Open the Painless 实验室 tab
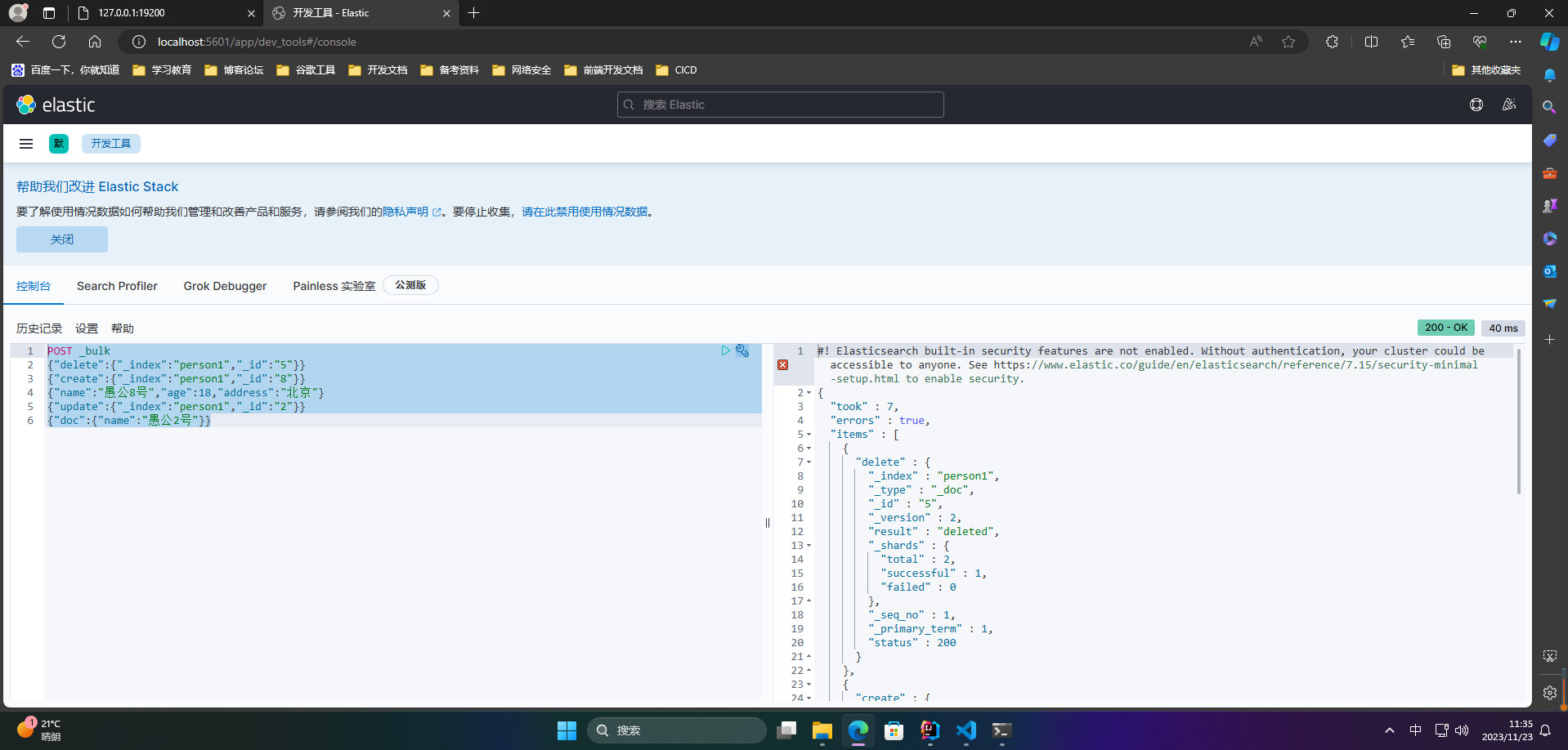 [334, 286]
